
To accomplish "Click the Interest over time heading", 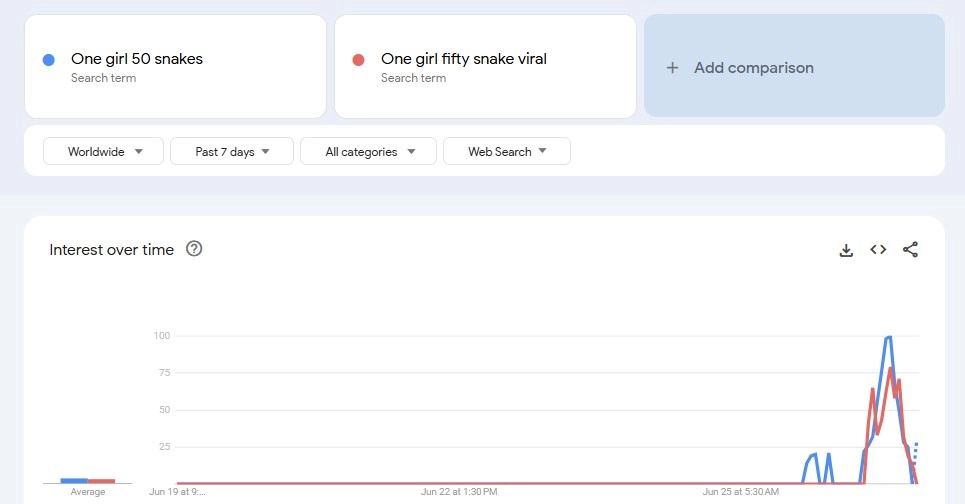I will [x=111, y=250].
